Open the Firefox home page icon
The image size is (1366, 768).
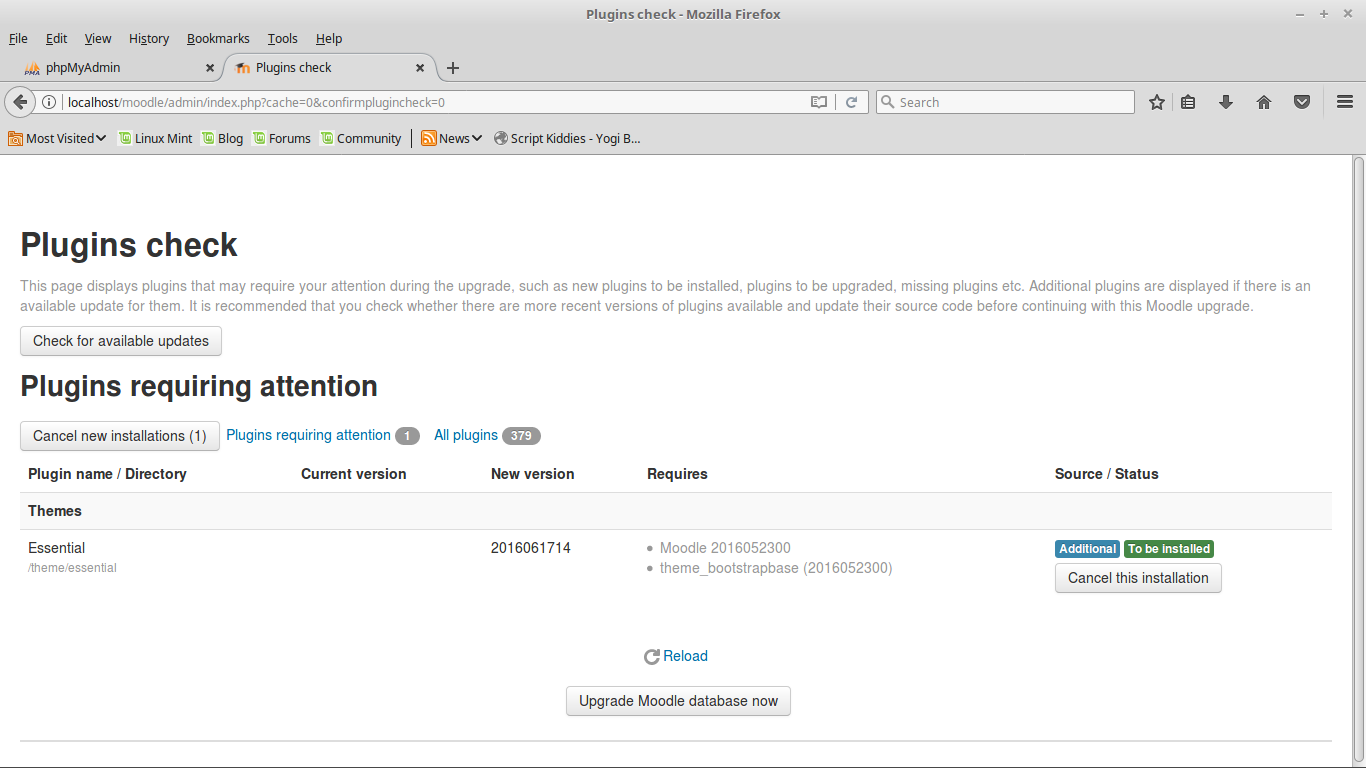(x=1263, y=101)
